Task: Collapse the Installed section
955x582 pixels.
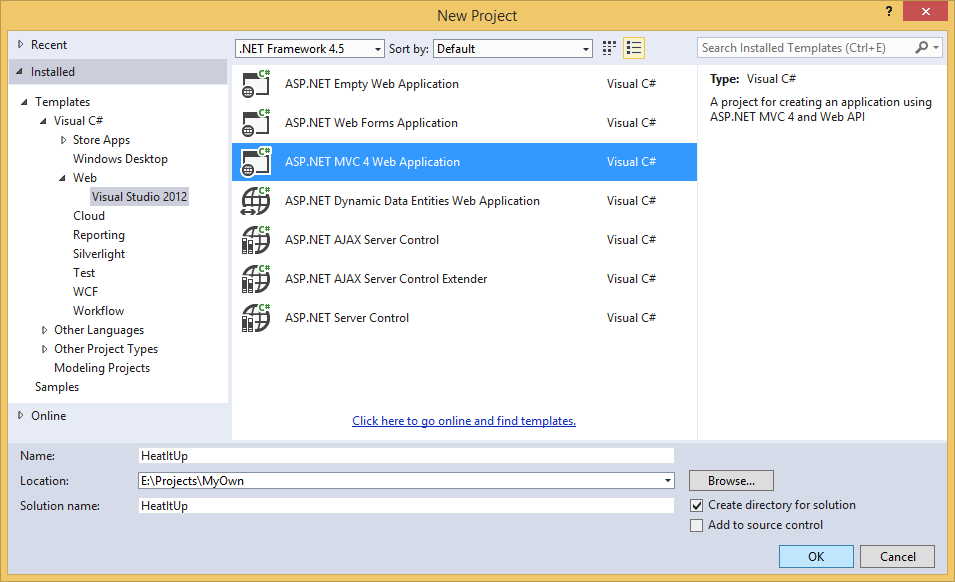Action: tap(20, 72)
